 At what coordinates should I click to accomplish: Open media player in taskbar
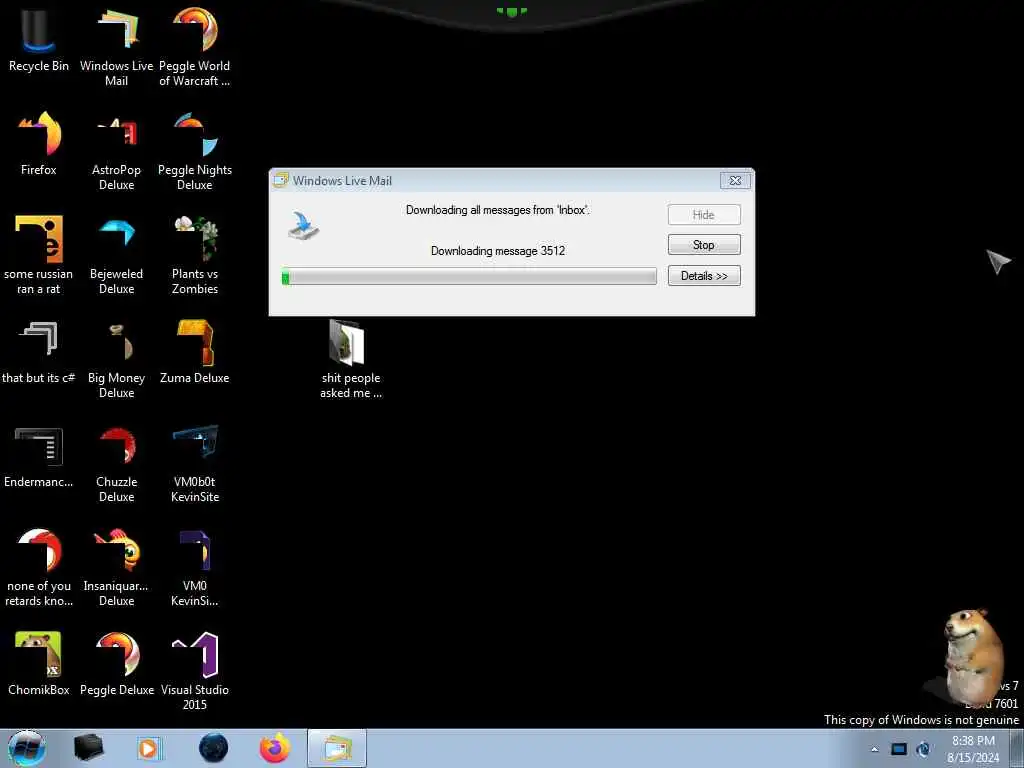coord(149,748)
